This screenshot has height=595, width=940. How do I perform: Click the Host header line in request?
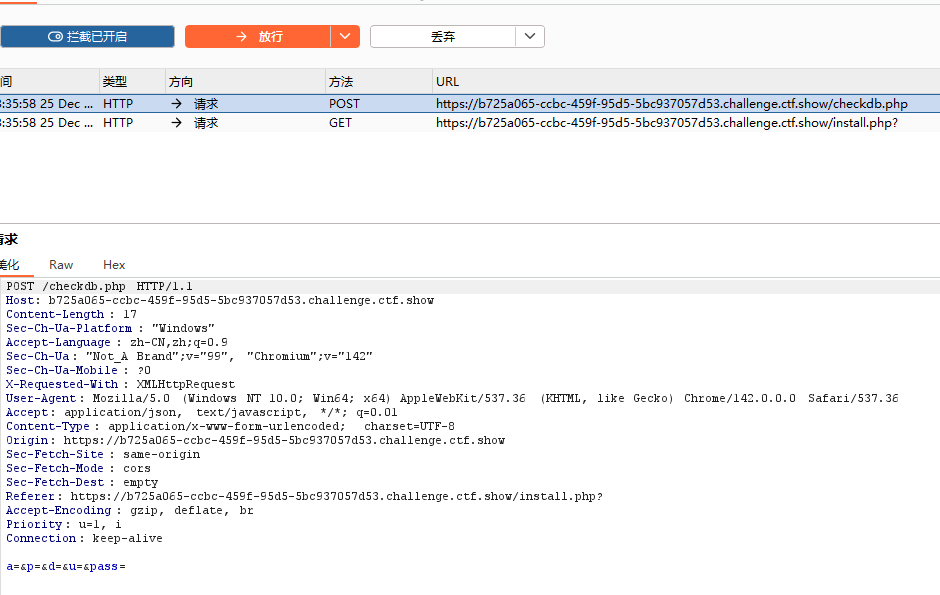220,300
